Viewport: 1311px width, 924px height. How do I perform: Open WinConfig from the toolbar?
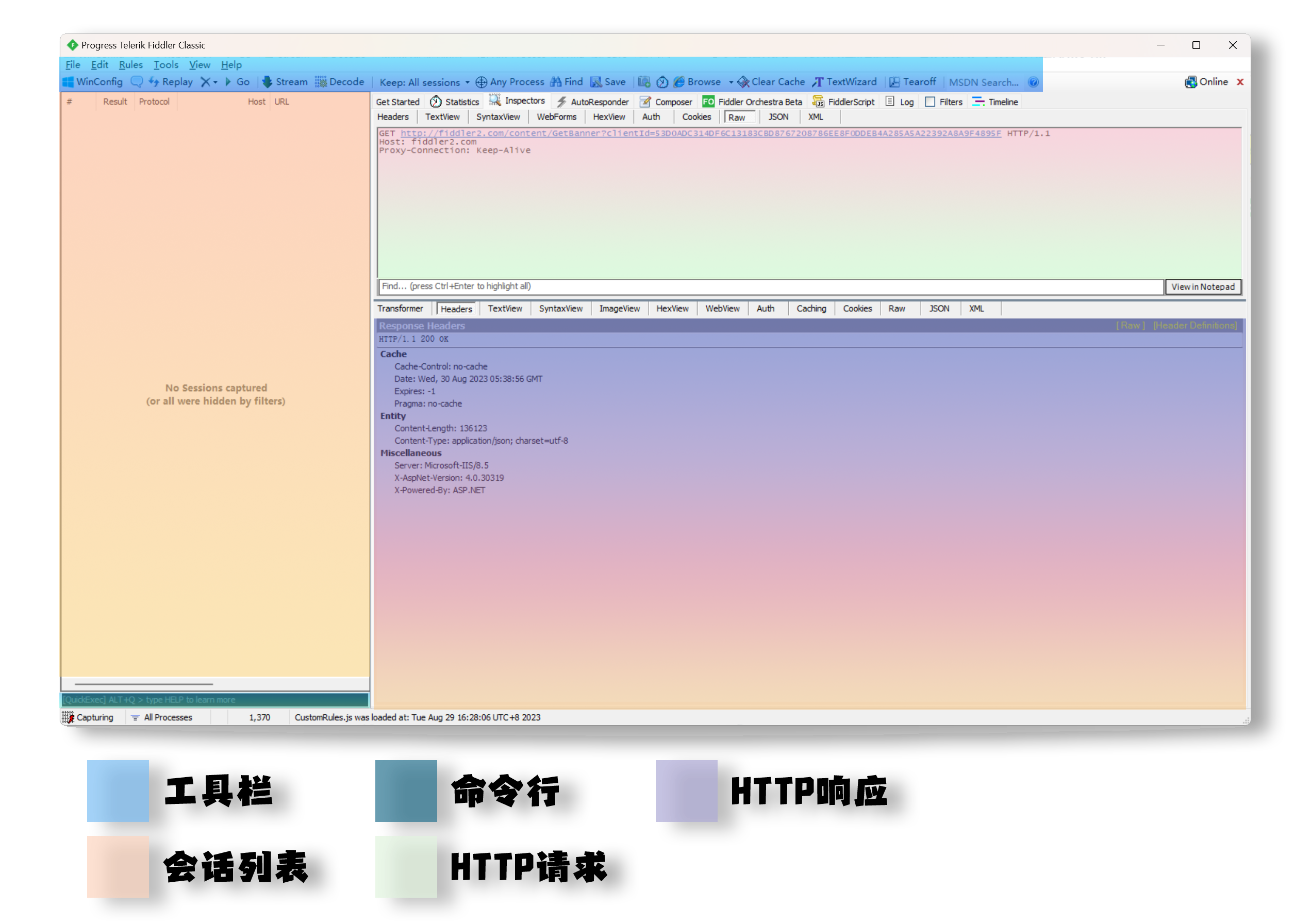click(x=92, y=81)
